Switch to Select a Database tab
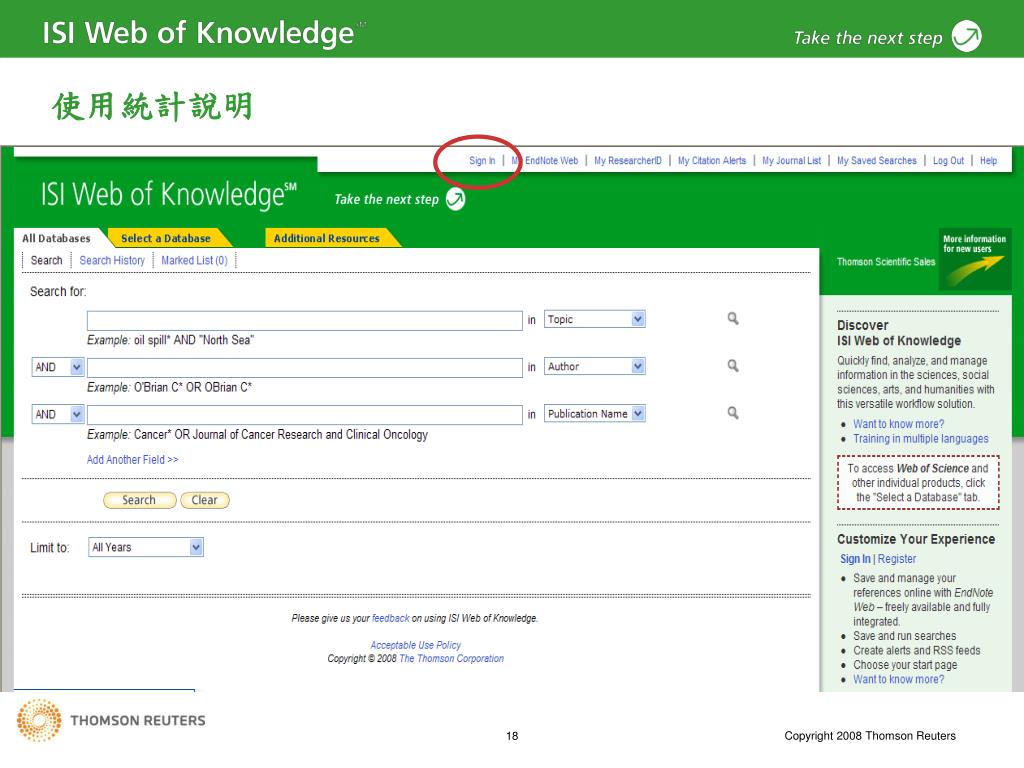This screenshot has width=1024, height=768. click(x=166, y=238)
